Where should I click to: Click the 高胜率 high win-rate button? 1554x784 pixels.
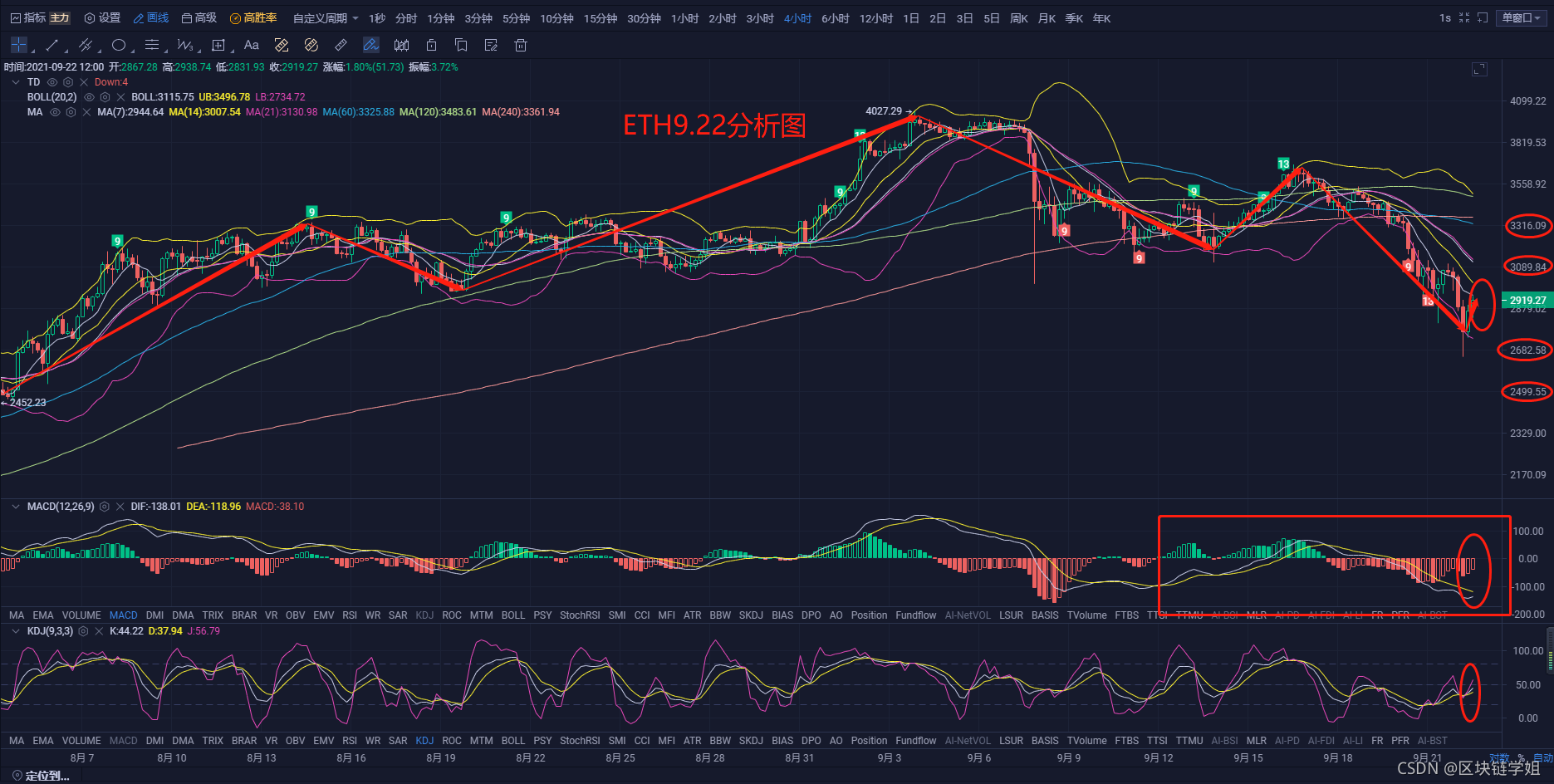253,17
